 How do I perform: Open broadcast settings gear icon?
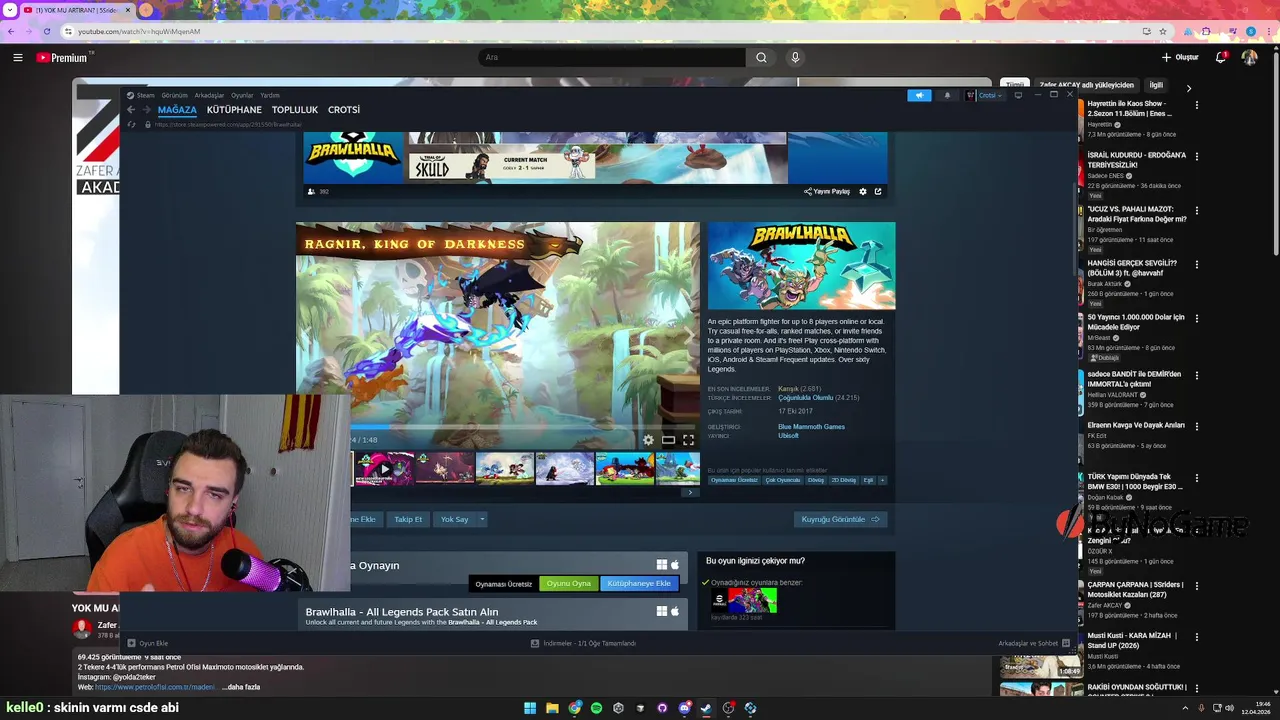coord(863,191)
